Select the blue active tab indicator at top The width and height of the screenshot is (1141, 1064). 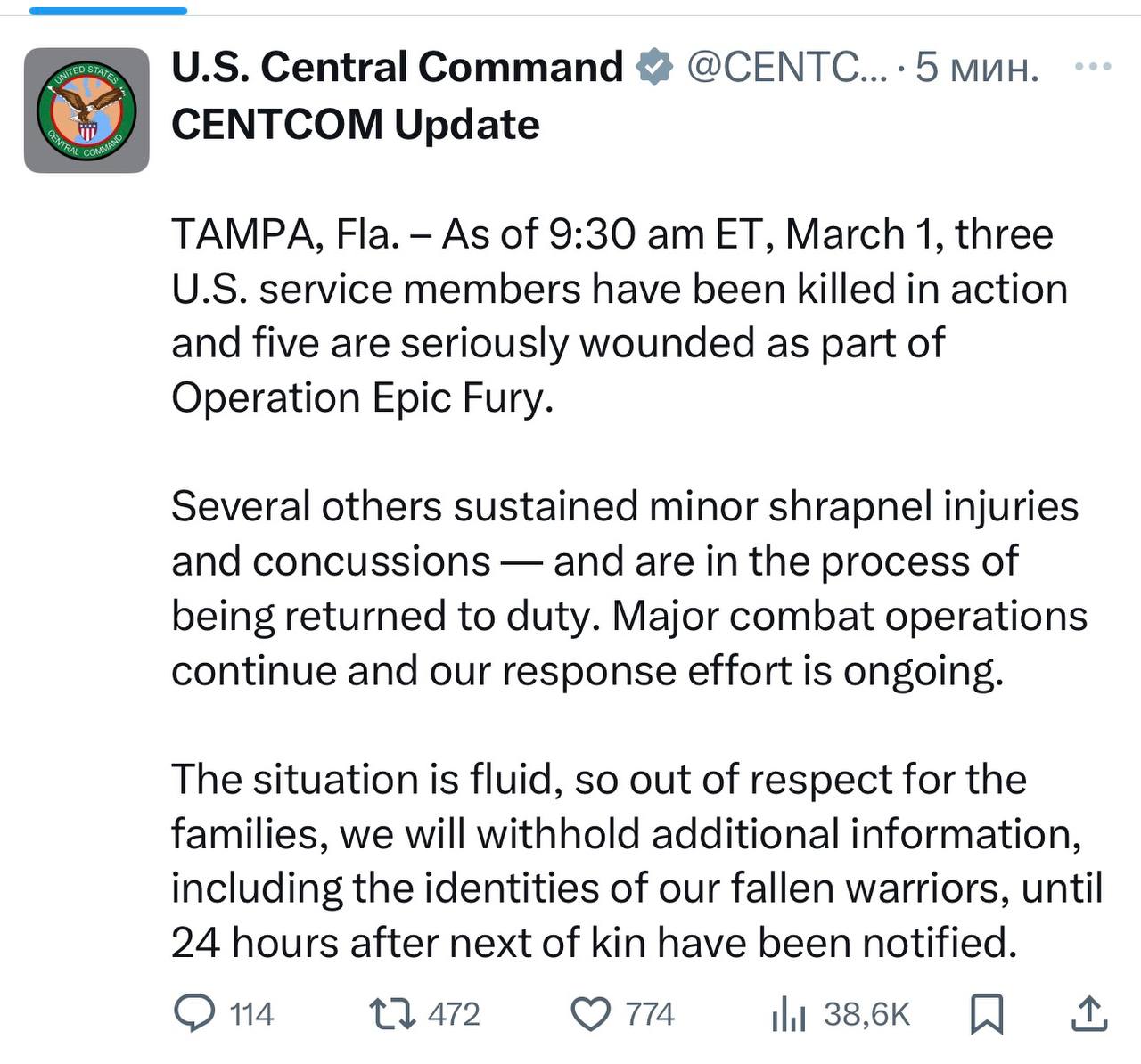coord(108,11)
